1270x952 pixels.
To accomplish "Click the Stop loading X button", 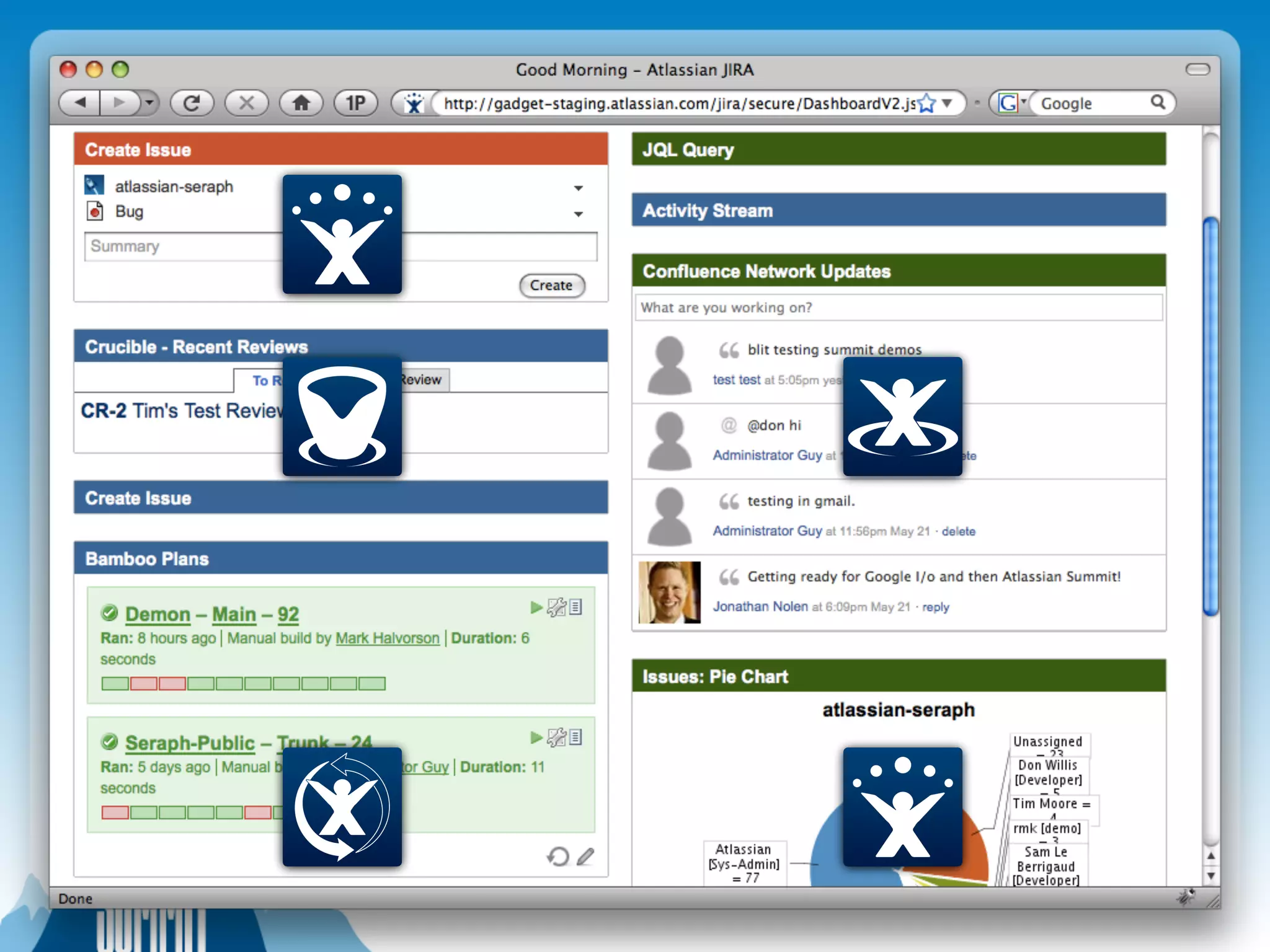I will (246, 103).
